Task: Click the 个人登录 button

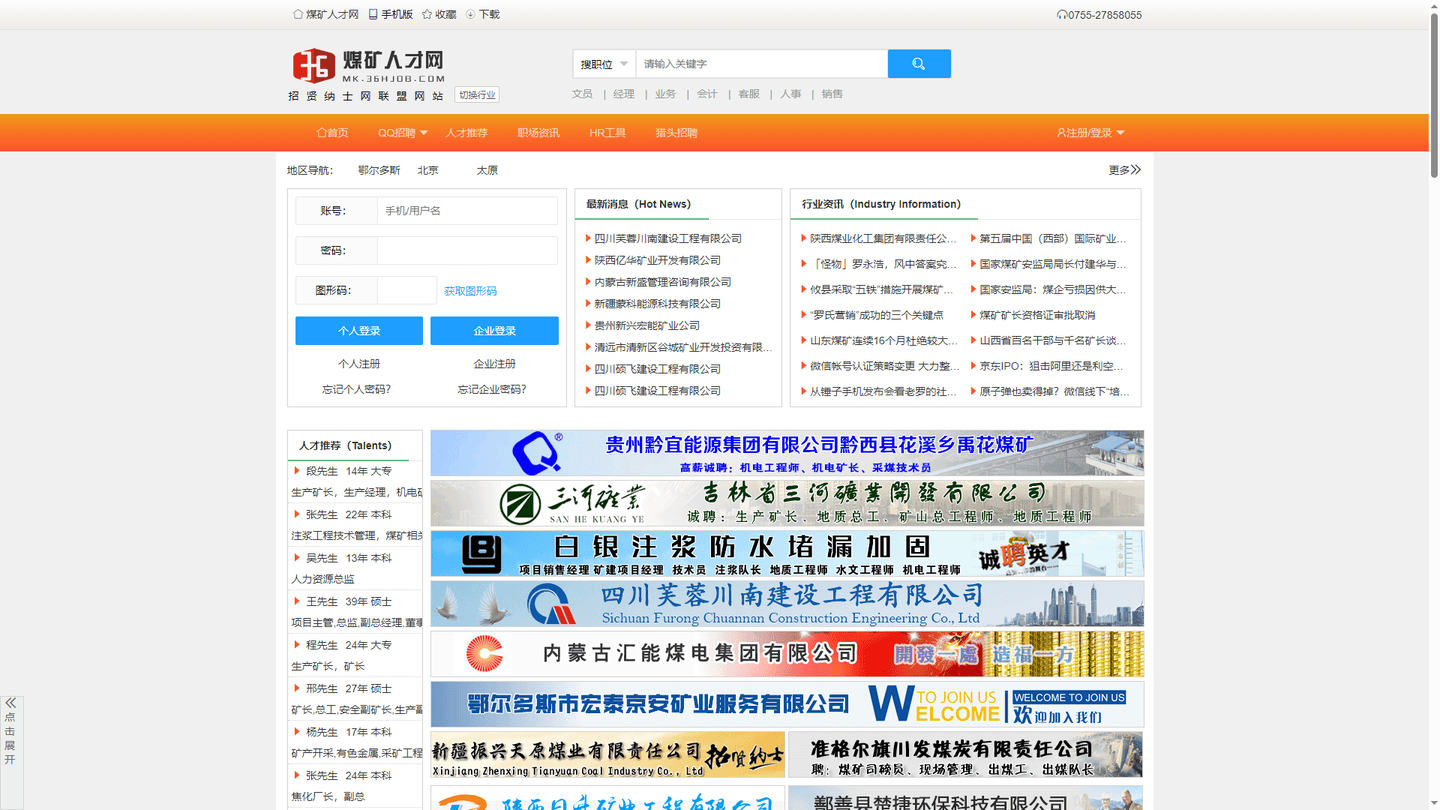Action: (359, 331)
